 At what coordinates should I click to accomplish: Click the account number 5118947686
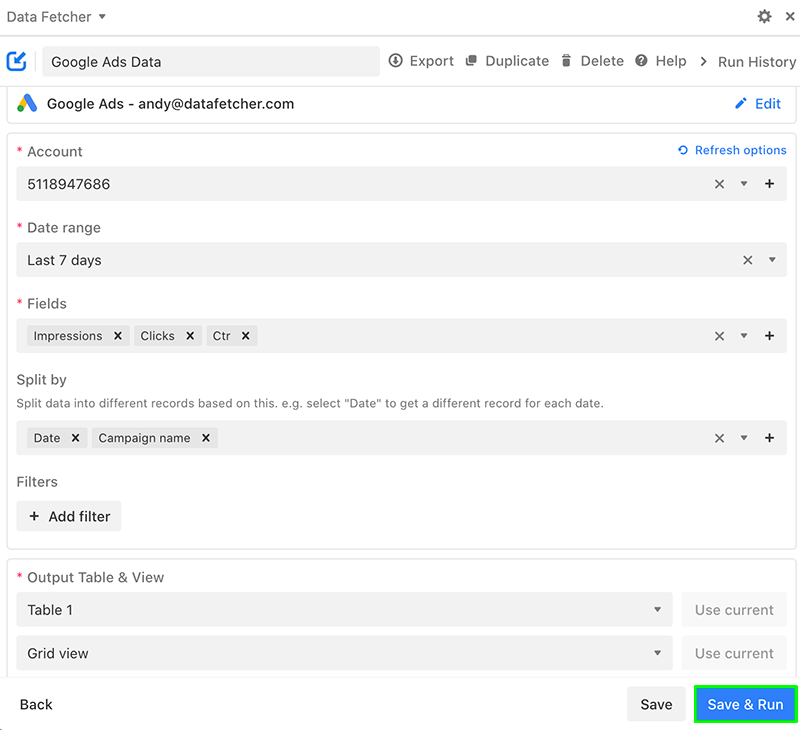pos(69,184)
